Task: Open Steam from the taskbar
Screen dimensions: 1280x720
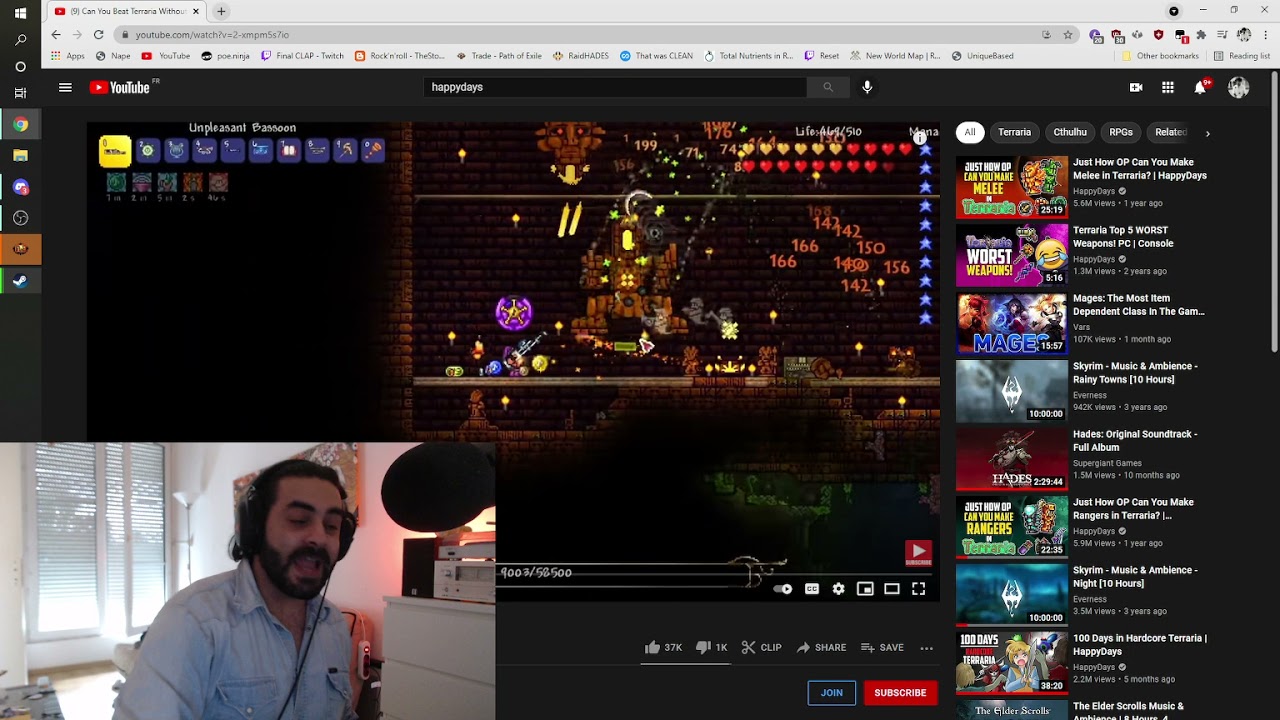Action: coord(20,281)
